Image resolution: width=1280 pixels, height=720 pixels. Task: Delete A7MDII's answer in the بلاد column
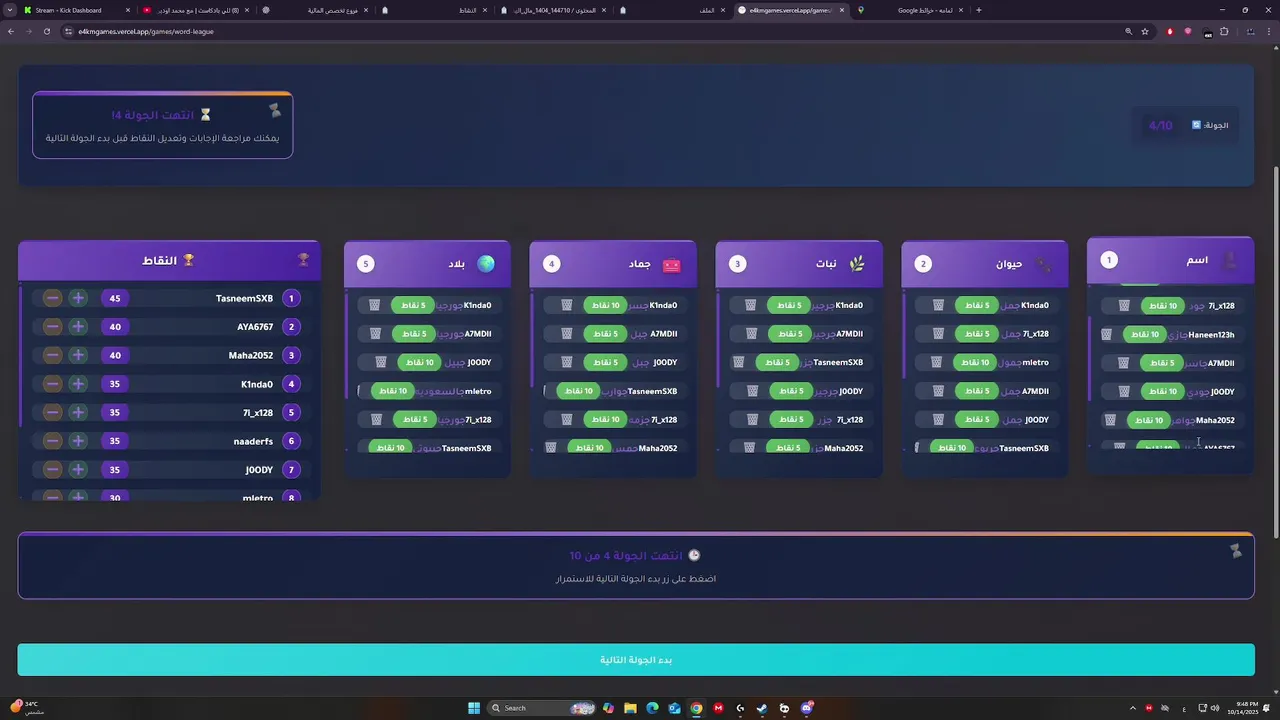click(x=375, y=334)
